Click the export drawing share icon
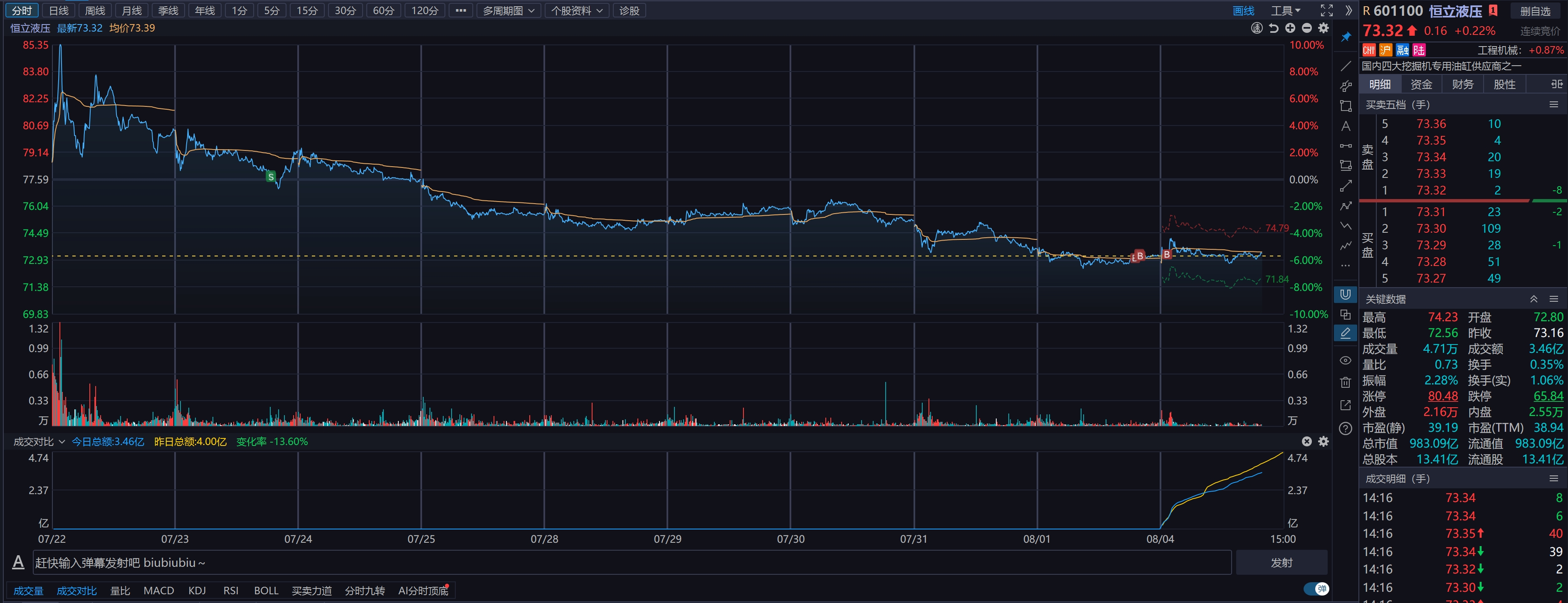The image size is (1568, 603). tap(1346, 405)
